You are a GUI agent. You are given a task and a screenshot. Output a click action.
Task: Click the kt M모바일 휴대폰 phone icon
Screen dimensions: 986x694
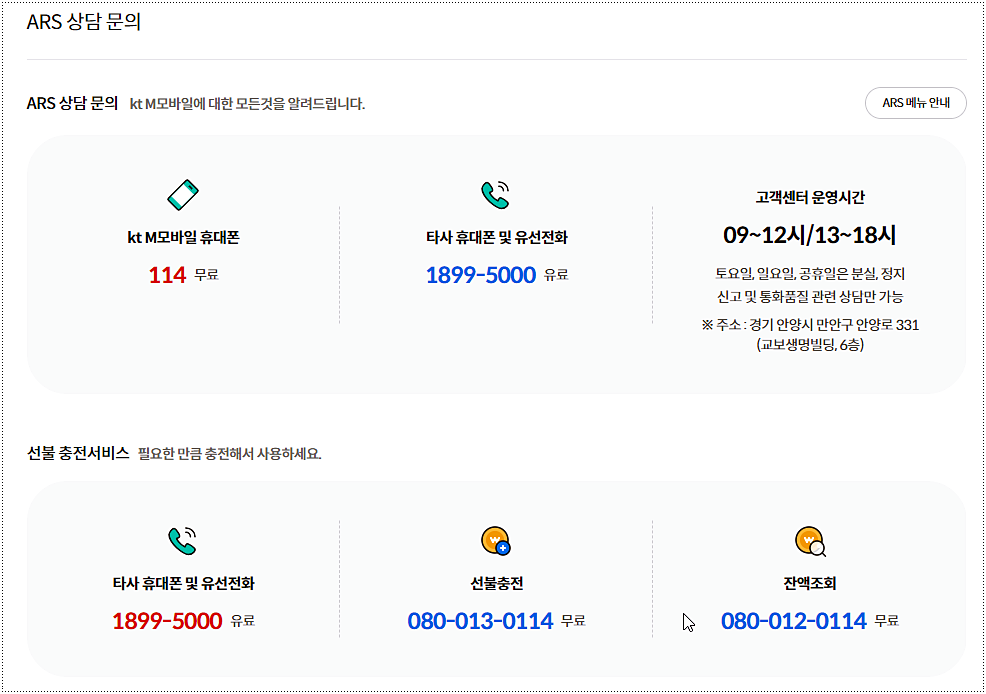point(183,194)
